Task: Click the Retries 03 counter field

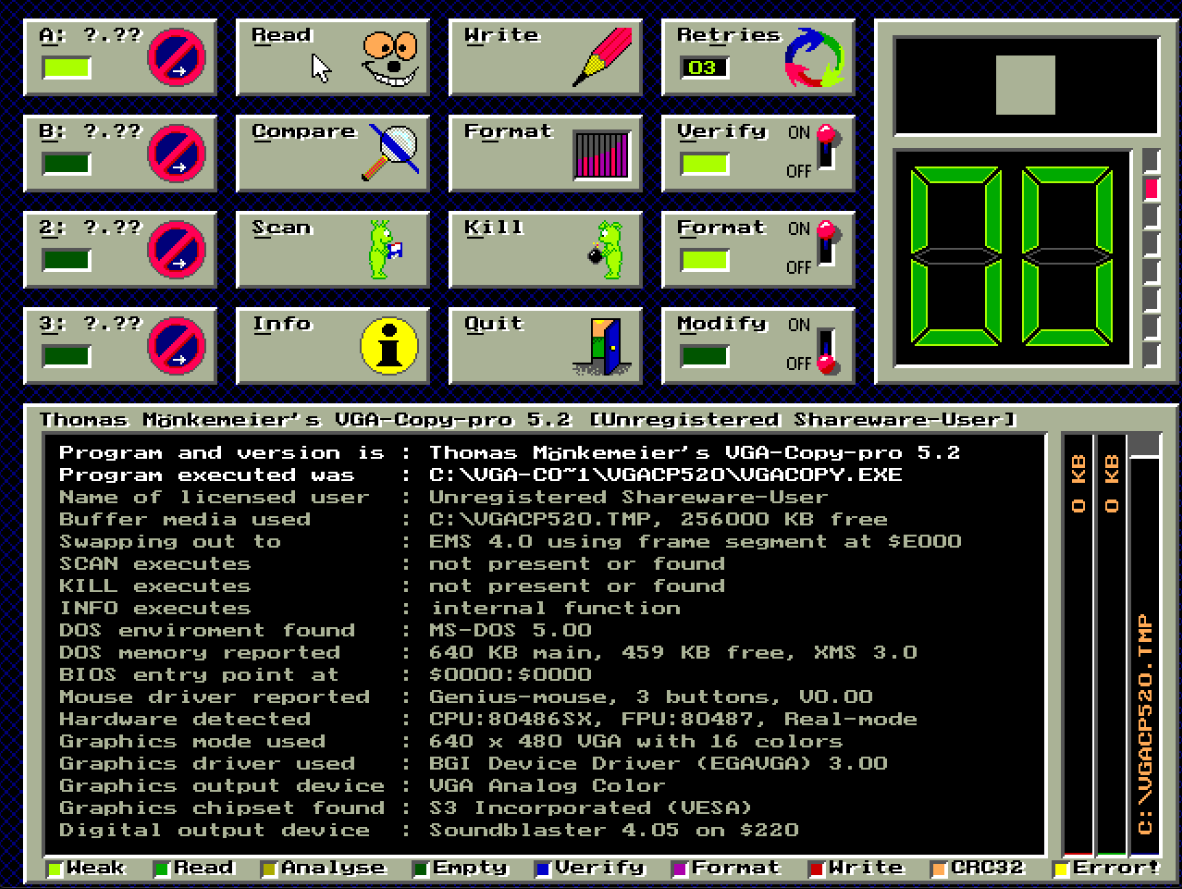Action: pyautogui.click(x=704, y=68)
